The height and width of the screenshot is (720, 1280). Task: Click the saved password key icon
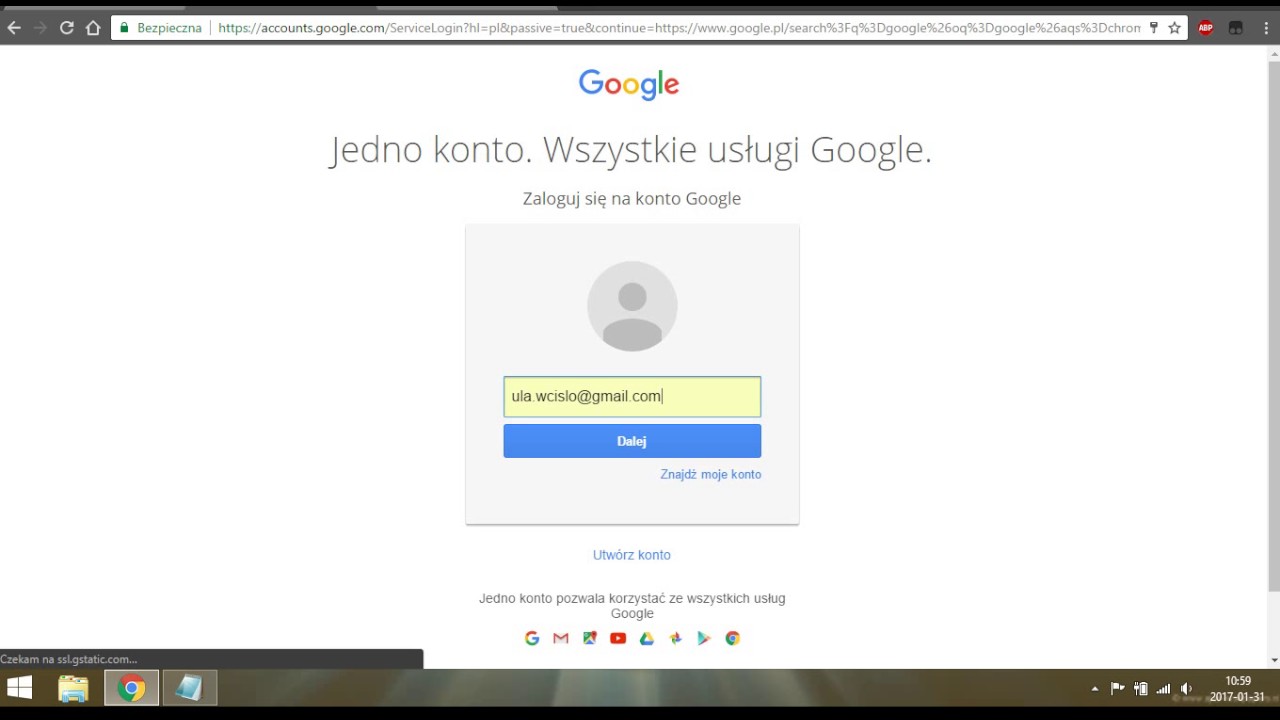pyautogui.click(x=1153, y=28)
